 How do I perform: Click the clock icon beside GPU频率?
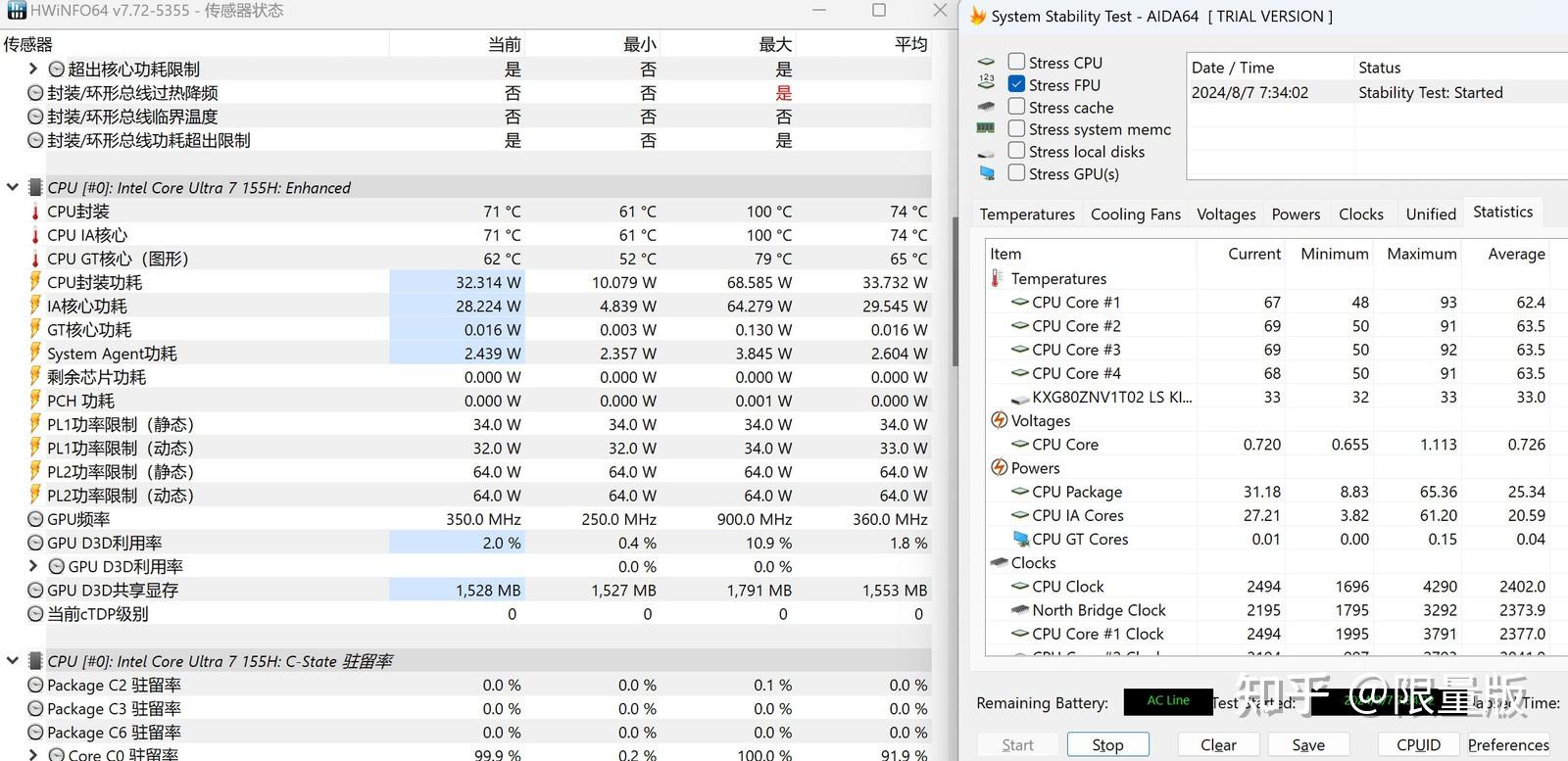point(35,519)
